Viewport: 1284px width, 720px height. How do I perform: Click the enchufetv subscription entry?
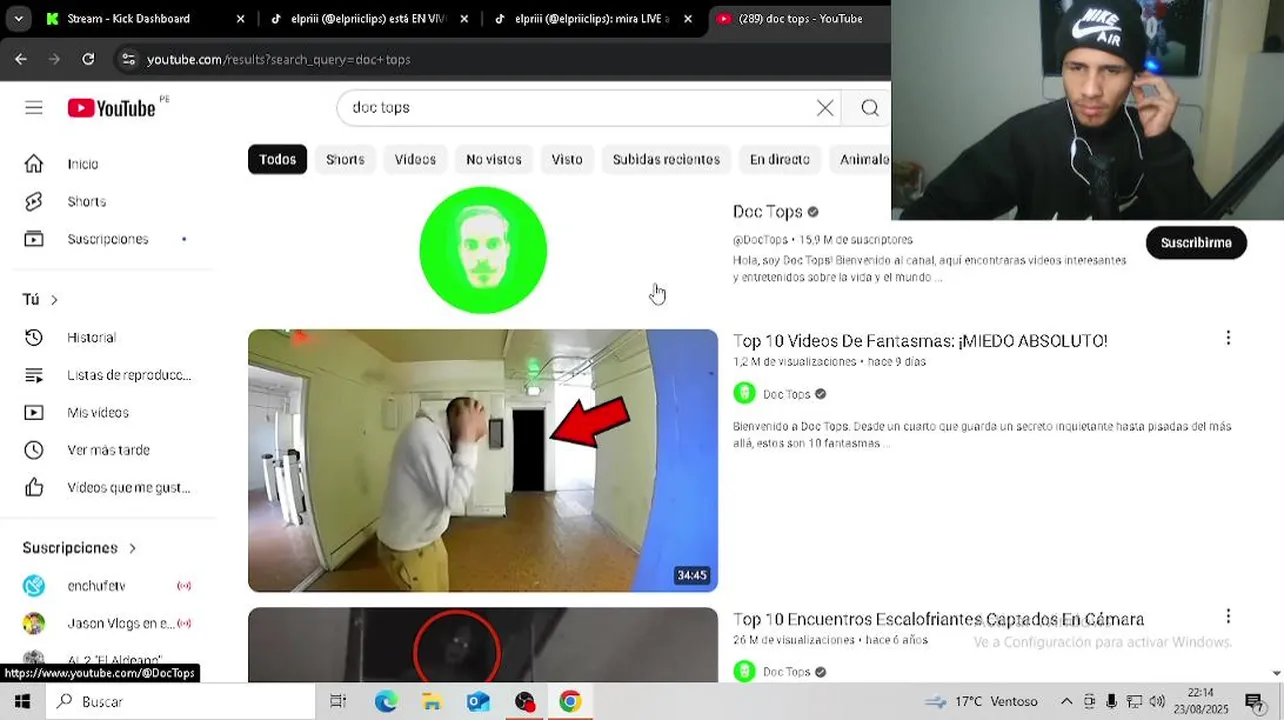point(108,586)
